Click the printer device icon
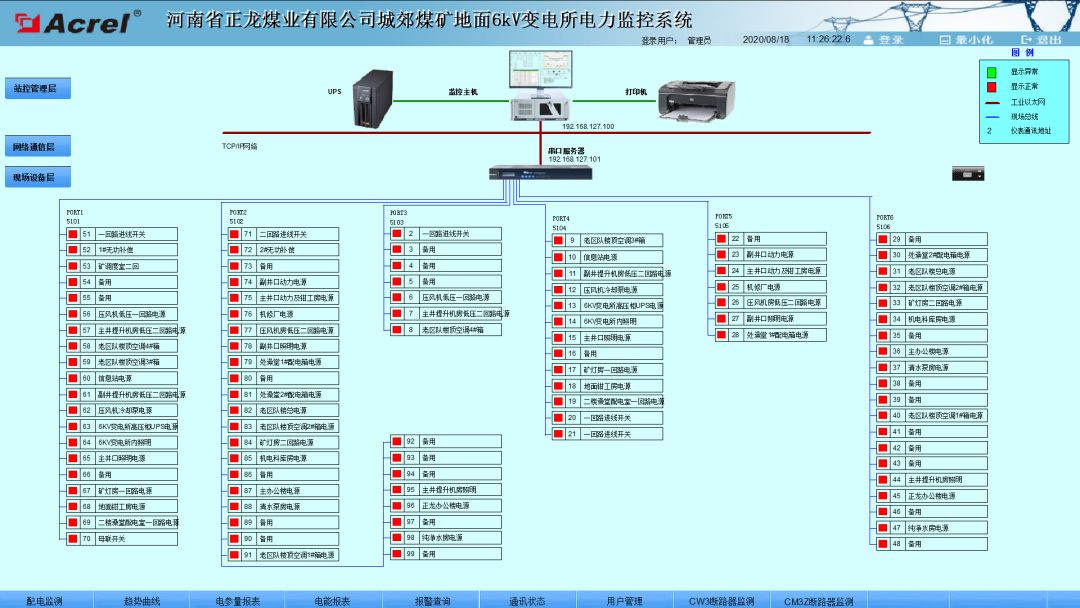This screenshot has width=1080, height=608. point(696,99)
